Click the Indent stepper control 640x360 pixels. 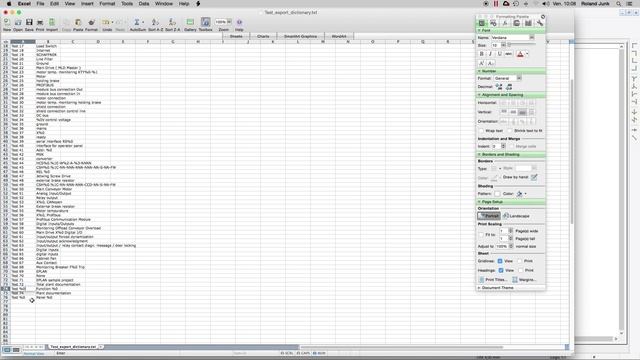pos(503,146)
